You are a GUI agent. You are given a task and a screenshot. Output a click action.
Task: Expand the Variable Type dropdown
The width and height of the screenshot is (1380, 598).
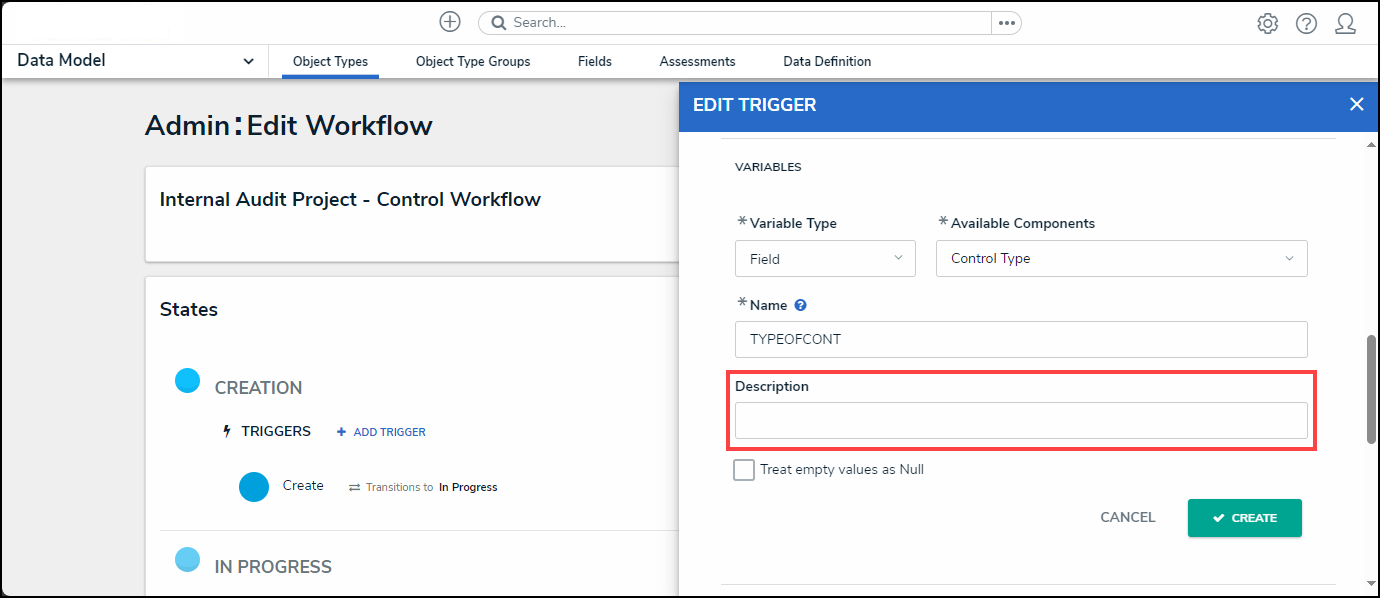(x=825, y=259)
